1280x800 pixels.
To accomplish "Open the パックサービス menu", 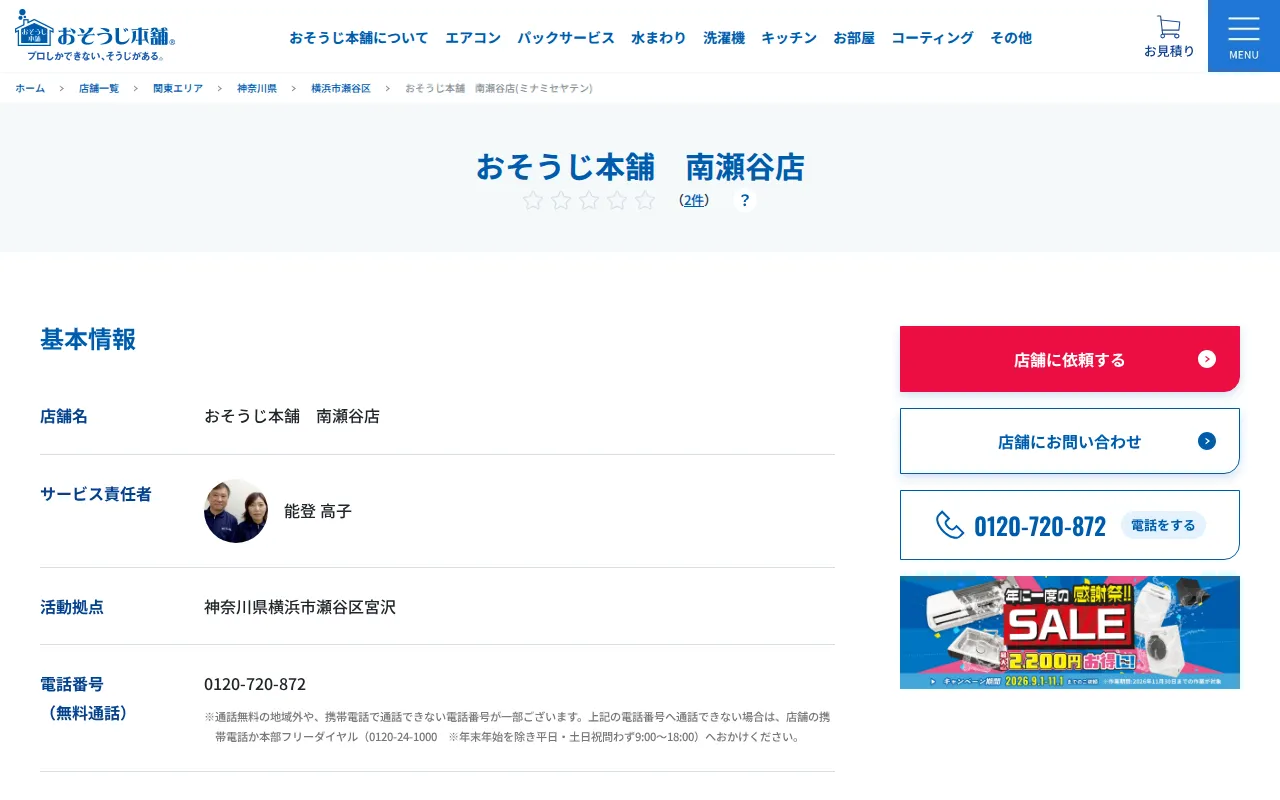I will coord(566,37).
